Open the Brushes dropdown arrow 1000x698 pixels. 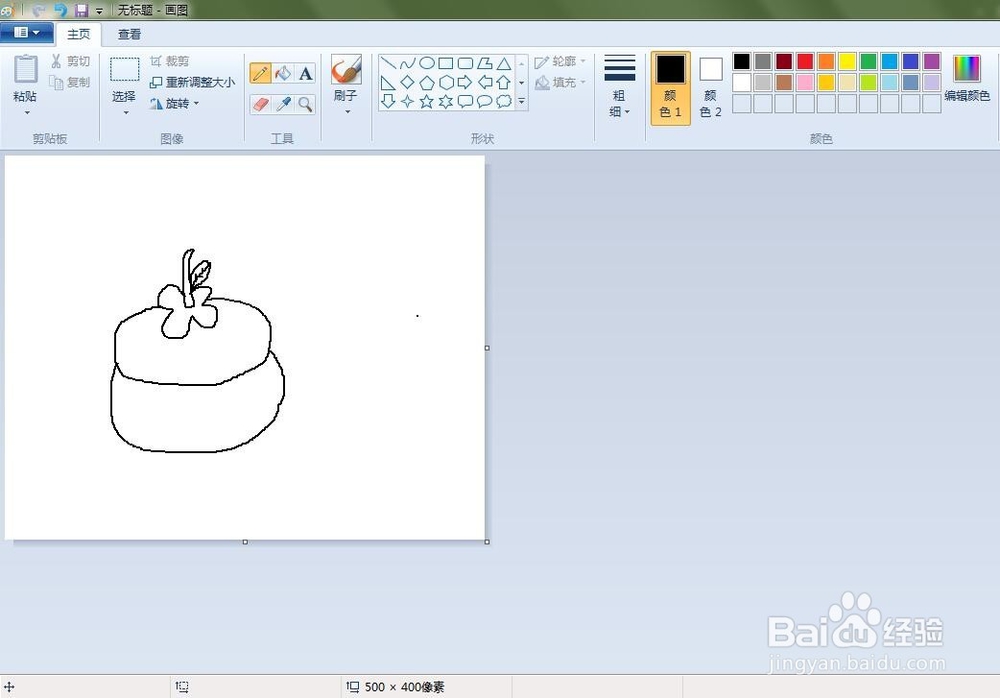348,112
